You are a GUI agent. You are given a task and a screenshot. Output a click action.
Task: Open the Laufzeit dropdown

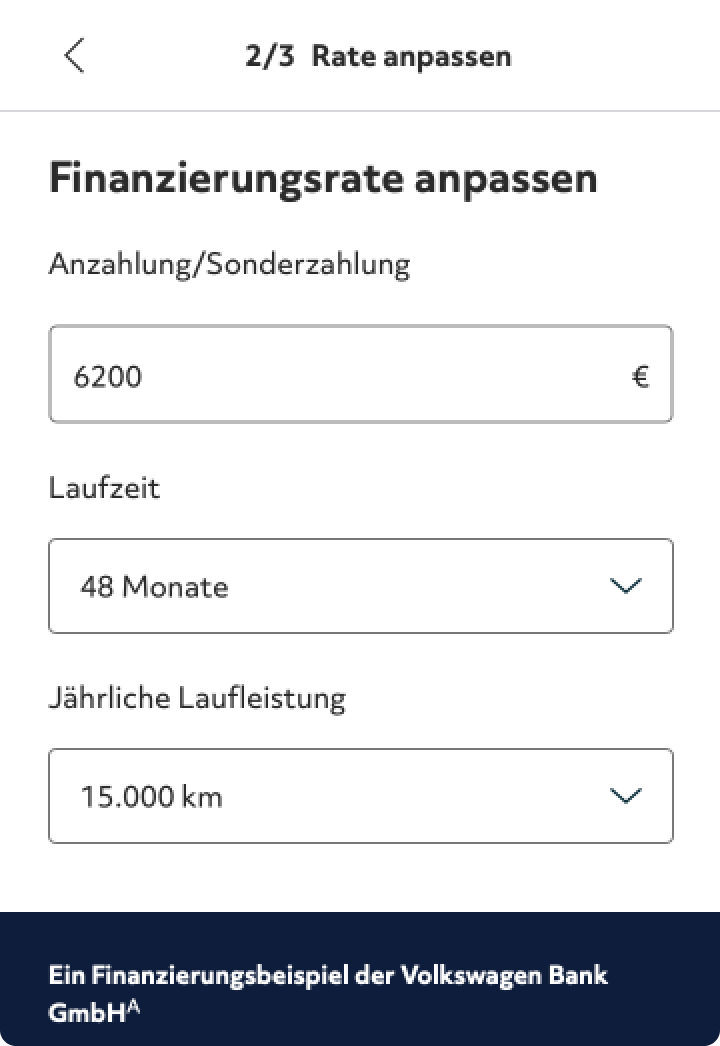point(360,586)
